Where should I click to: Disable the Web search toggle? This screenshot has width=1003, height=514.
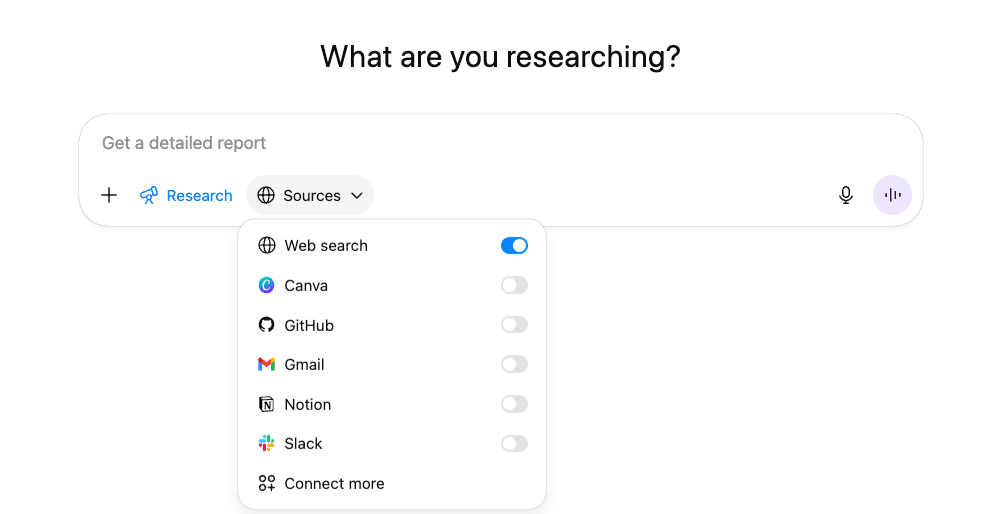(x=514, y=245)
